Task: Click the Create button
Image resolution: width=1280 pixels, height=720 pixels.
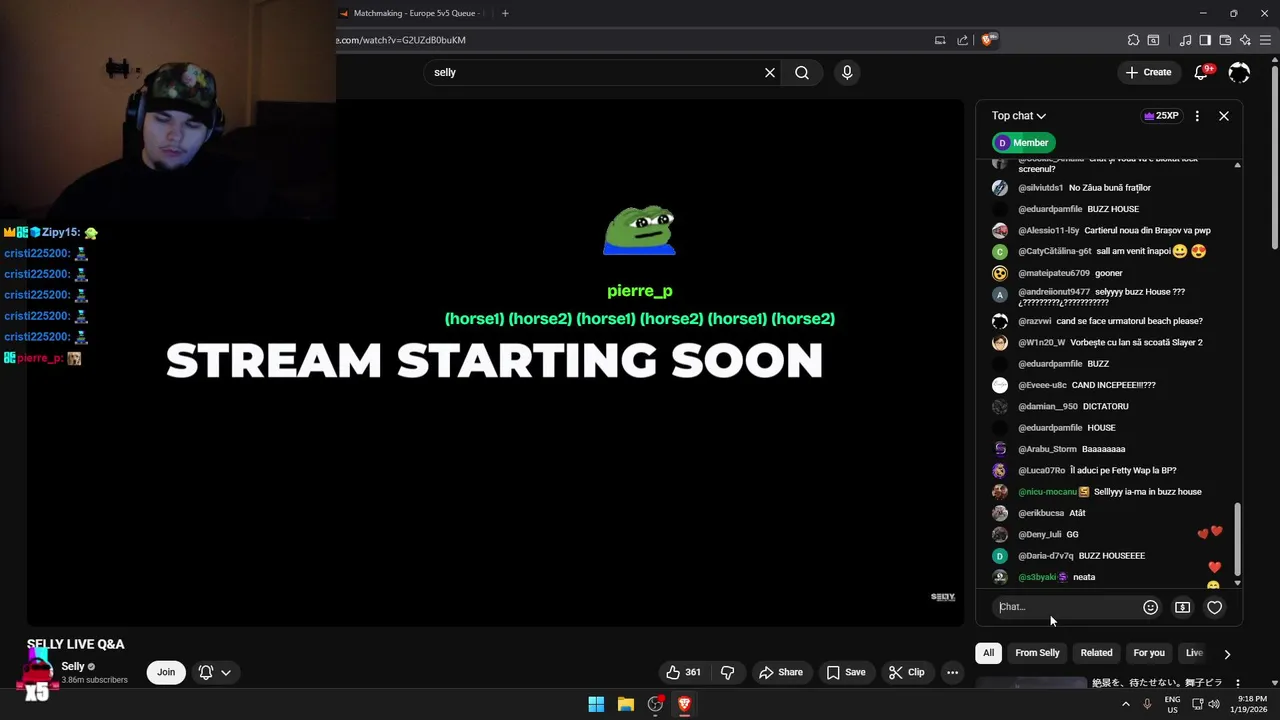Action: pyautogui.click(x=1148, y=72)
